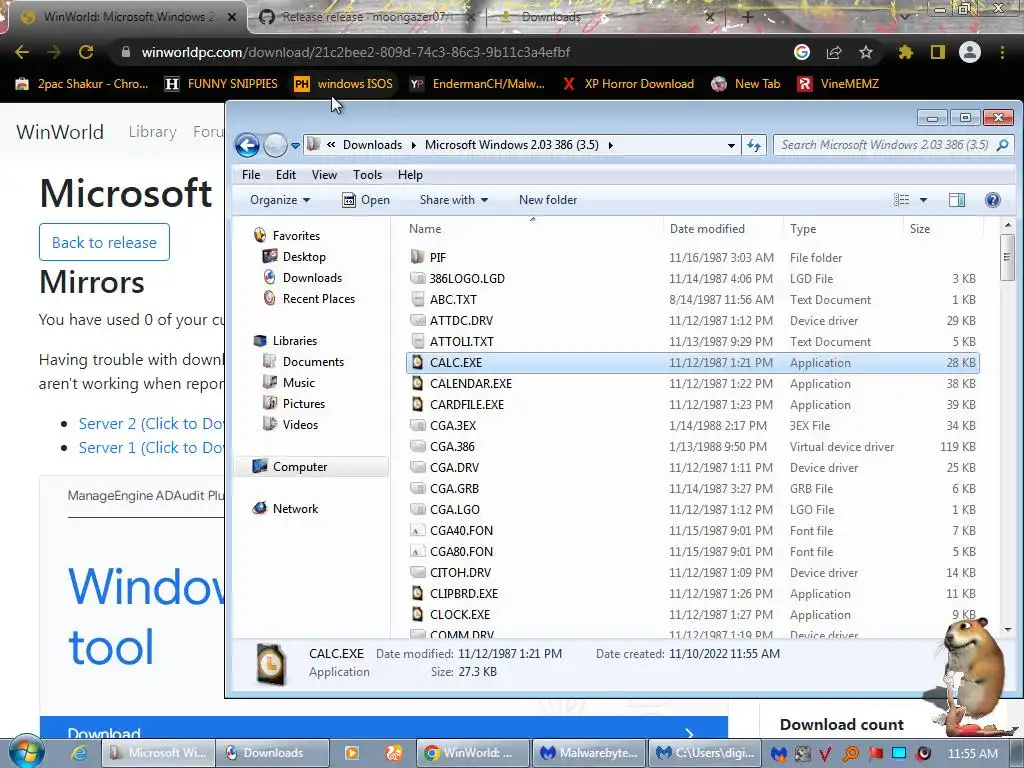Select CARDFILE.EXE application icon
This screenshot has height=768, width=1024.
[x=417, y=404]
